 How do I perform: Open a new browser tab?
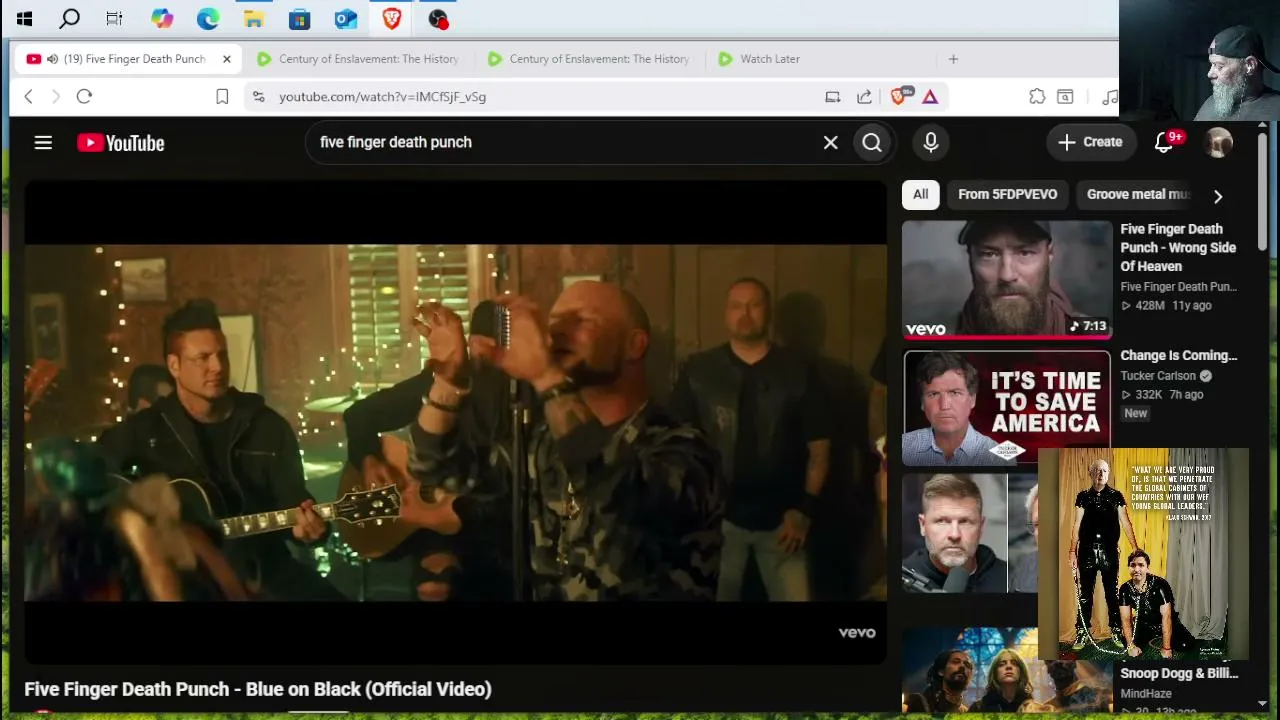click(x=953, y=59)
